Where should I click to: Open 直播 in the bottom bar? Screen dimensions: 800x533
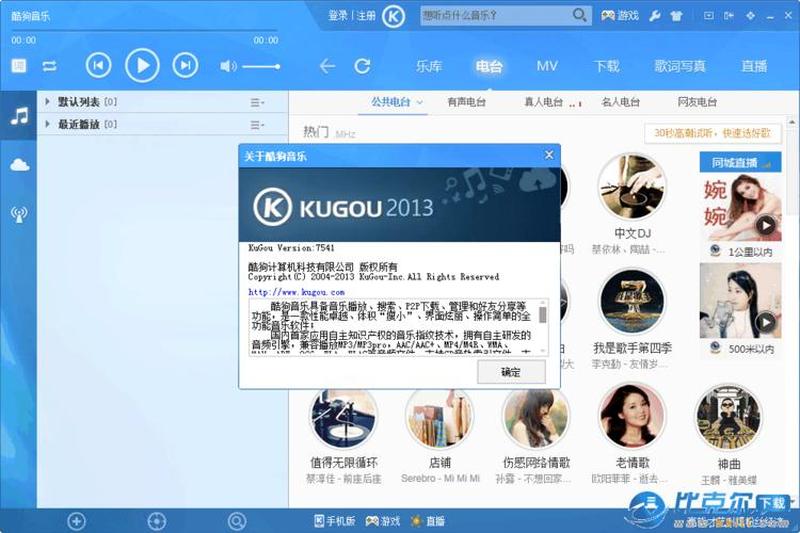pos(428,521)
